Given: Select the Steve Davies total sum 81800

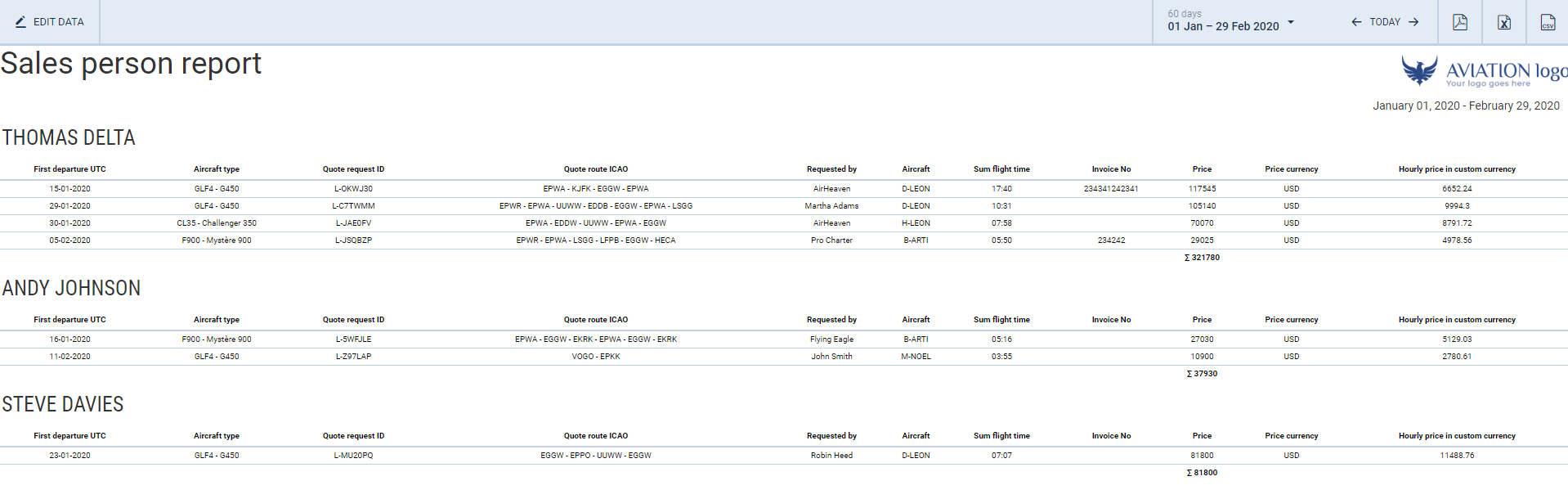Looking at the screenshot, I should (1202, 473).
